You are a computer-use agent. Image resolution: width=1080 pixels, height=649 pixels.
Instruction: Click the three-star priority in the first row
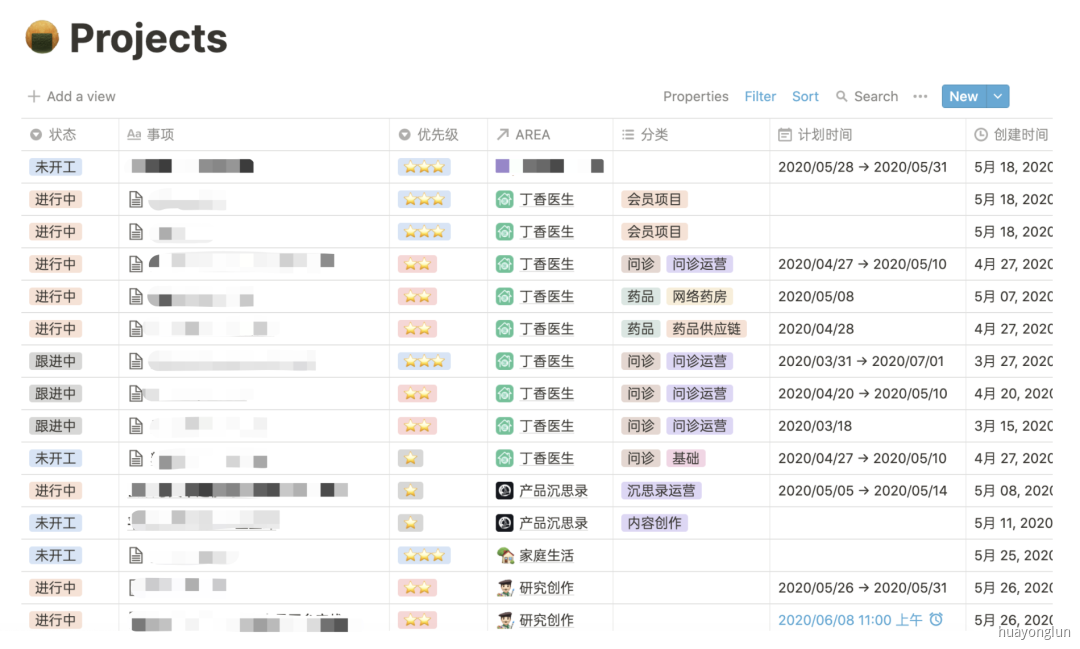coord(424,167)
